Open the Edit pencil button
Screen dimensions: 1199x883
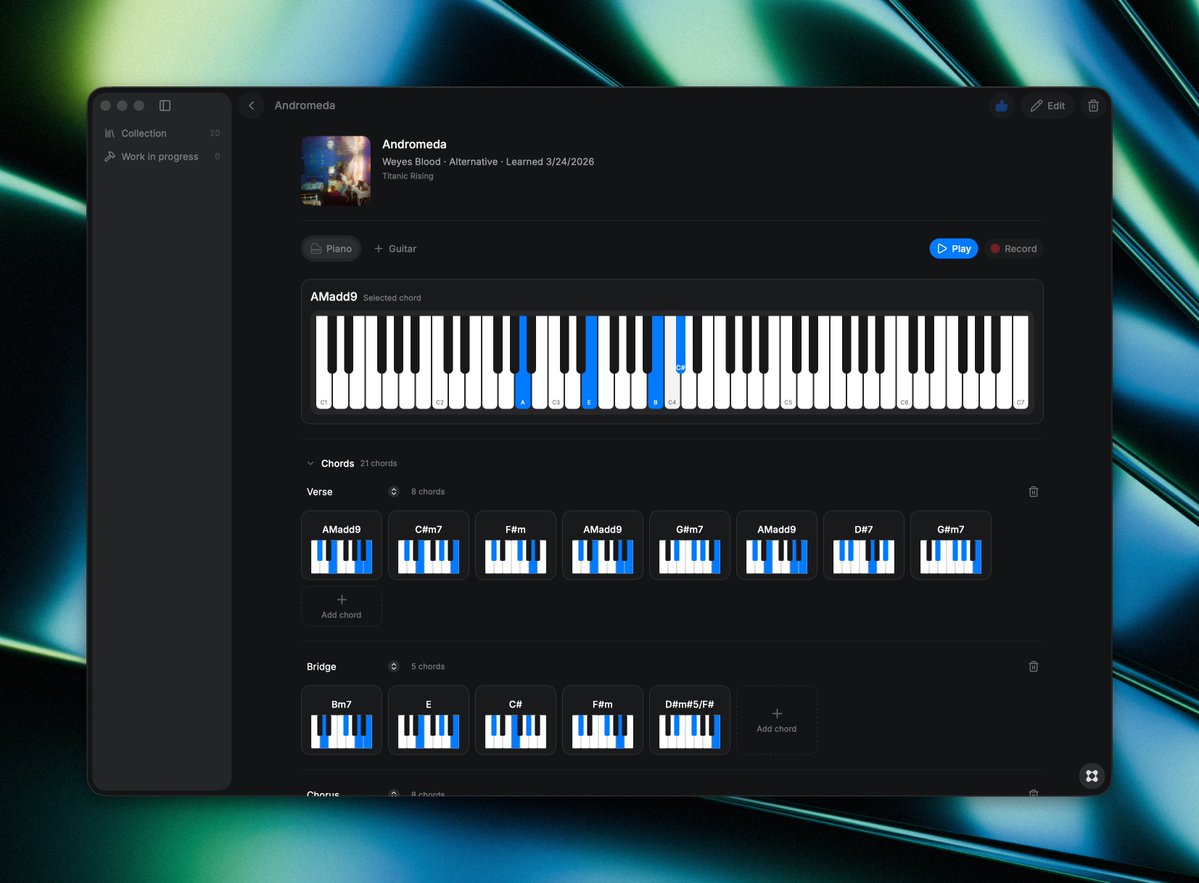pos(1048,106)
